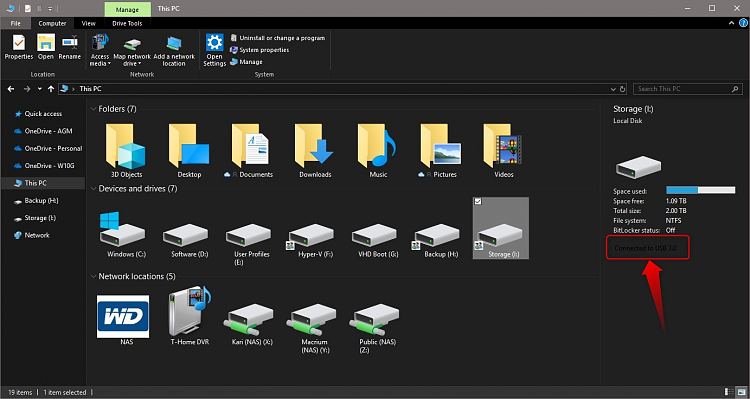Screen dimensions: 750x399
Task: Click the Manage contextual tab
Action: [128, 9]
